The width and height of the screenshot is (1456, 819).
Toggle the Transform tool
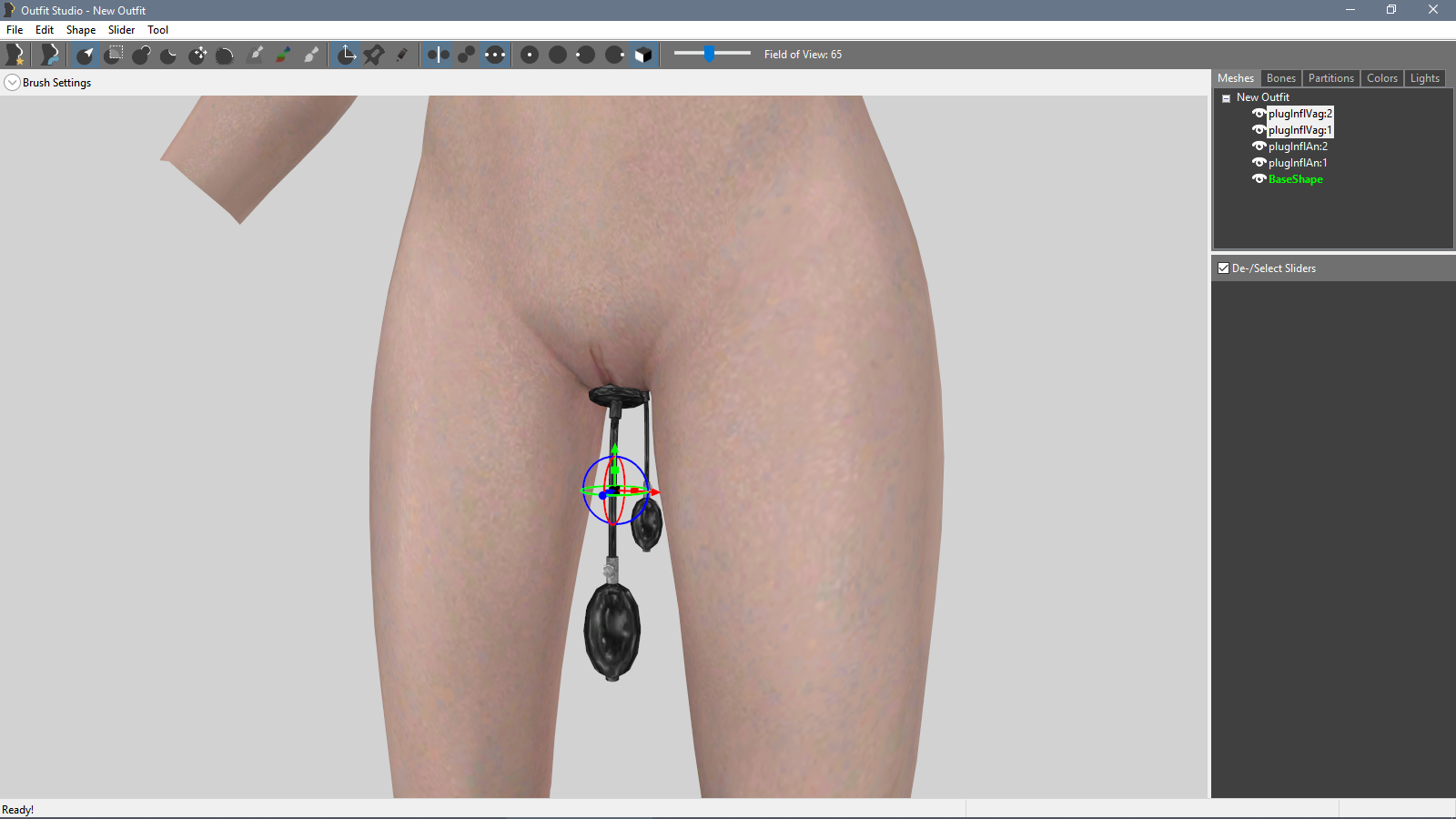(x=347, y=55)
